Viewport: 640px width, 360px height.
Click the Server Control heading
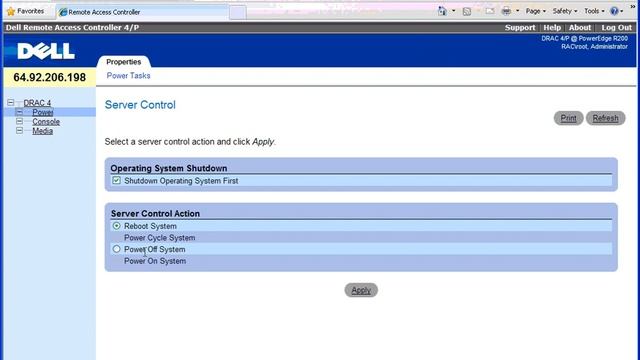coord(140,104)
